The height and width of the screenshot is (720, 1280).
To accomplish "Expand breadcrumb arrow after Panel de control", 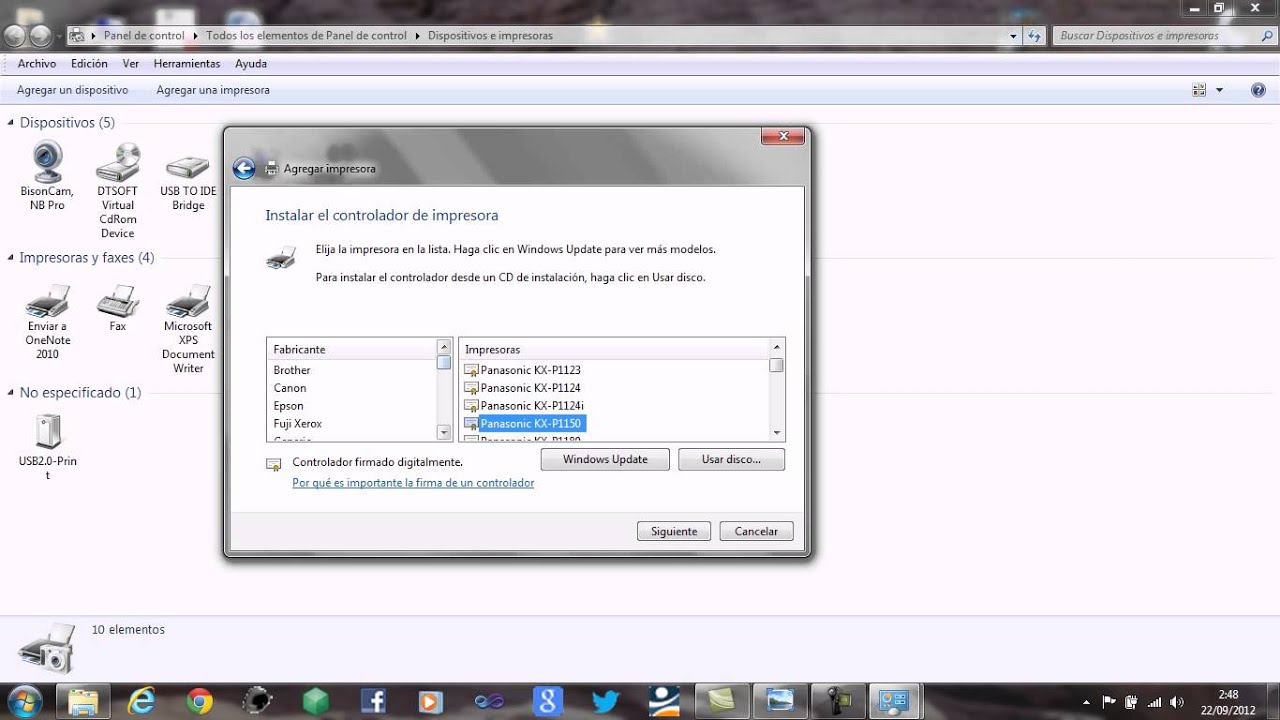I will pos(196,36).
